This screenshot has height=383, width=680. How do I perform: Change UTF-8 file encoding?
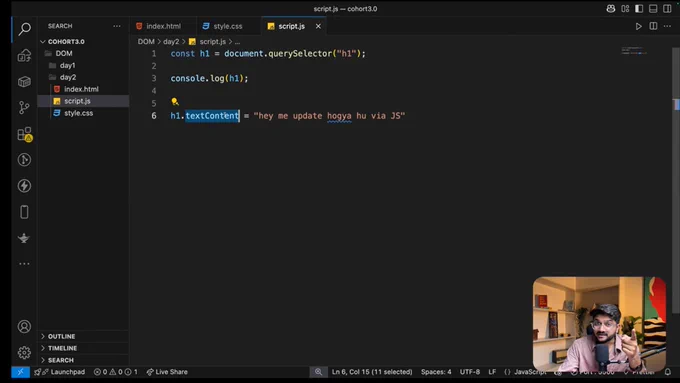click(470, 372)
